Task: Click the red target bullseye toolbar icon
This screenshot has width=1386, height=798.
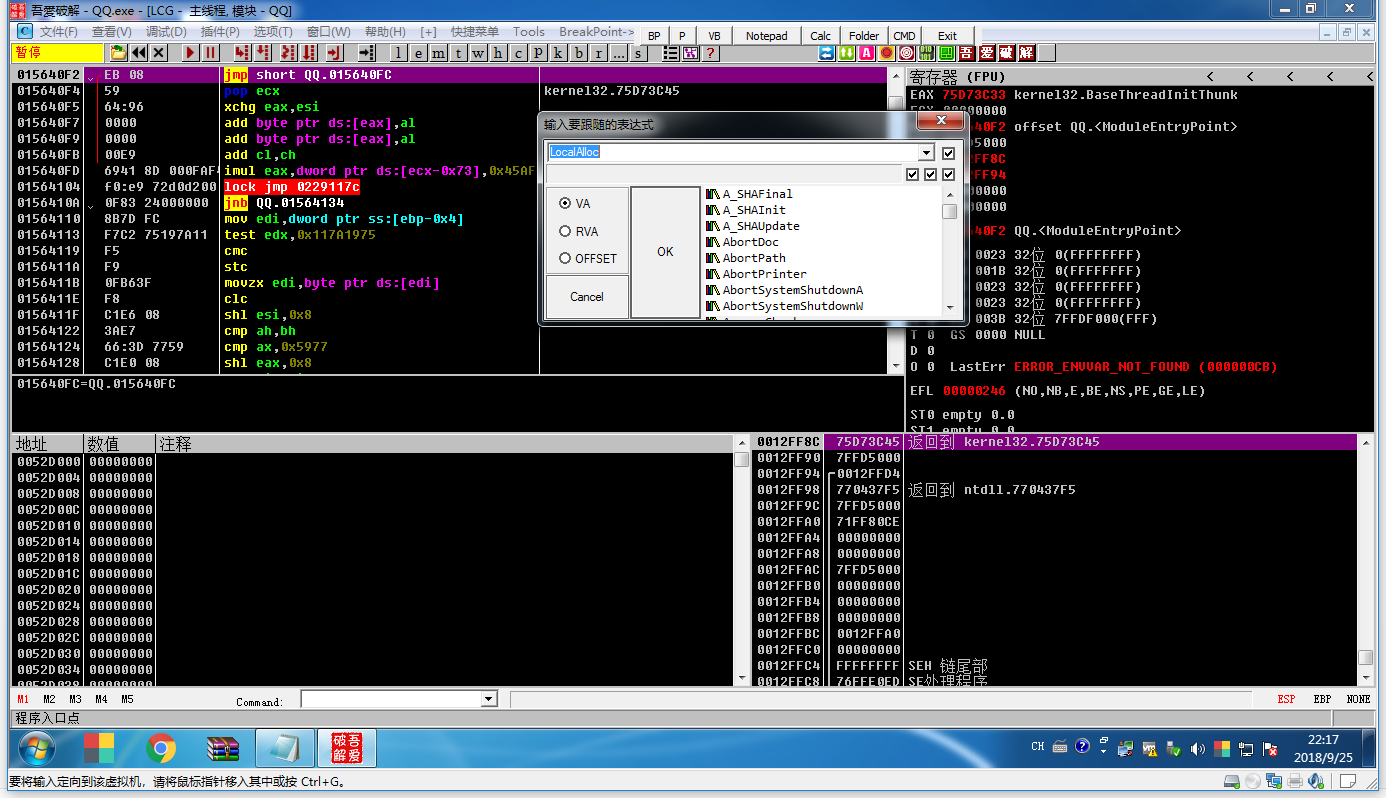Action: pyautogui.click(x=907, y=53)
